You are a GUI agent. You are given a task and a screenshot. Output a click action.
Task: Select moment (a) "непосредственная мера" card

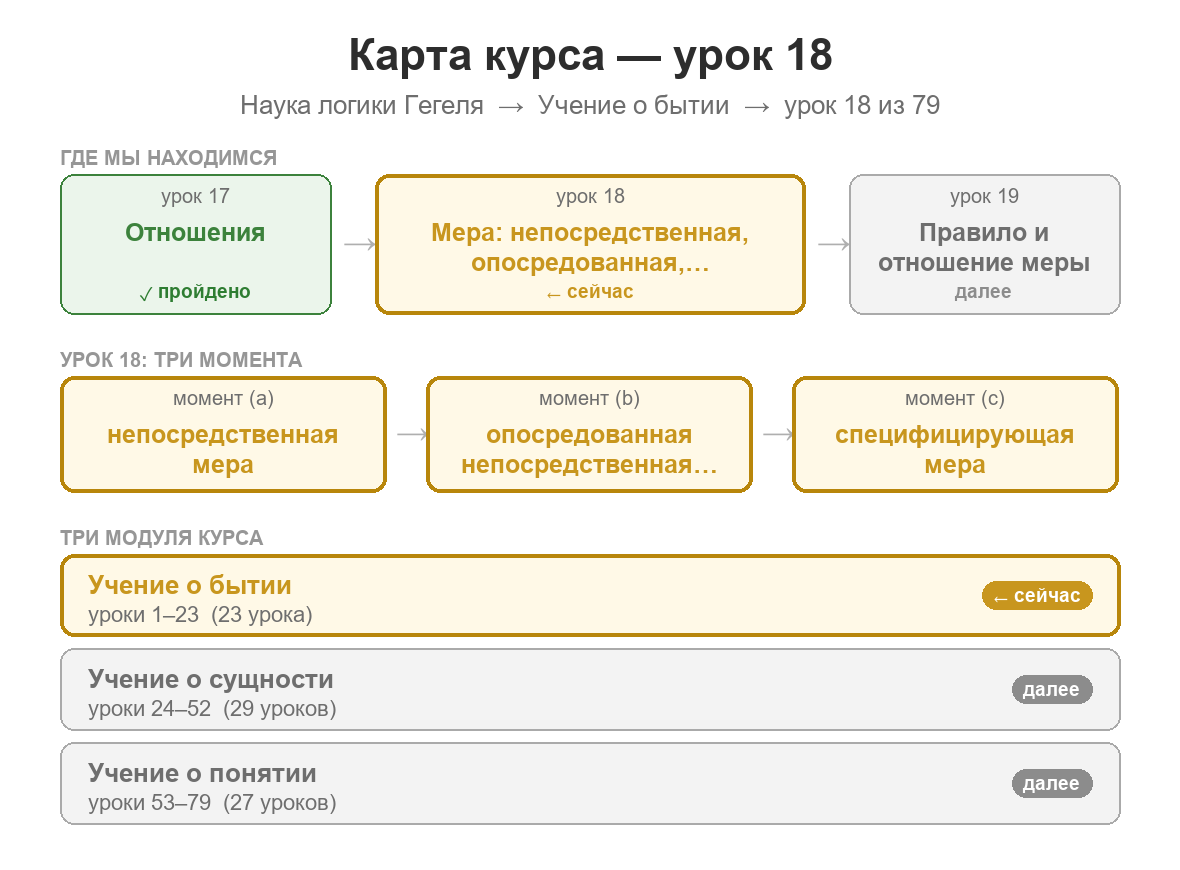(224, 435)
